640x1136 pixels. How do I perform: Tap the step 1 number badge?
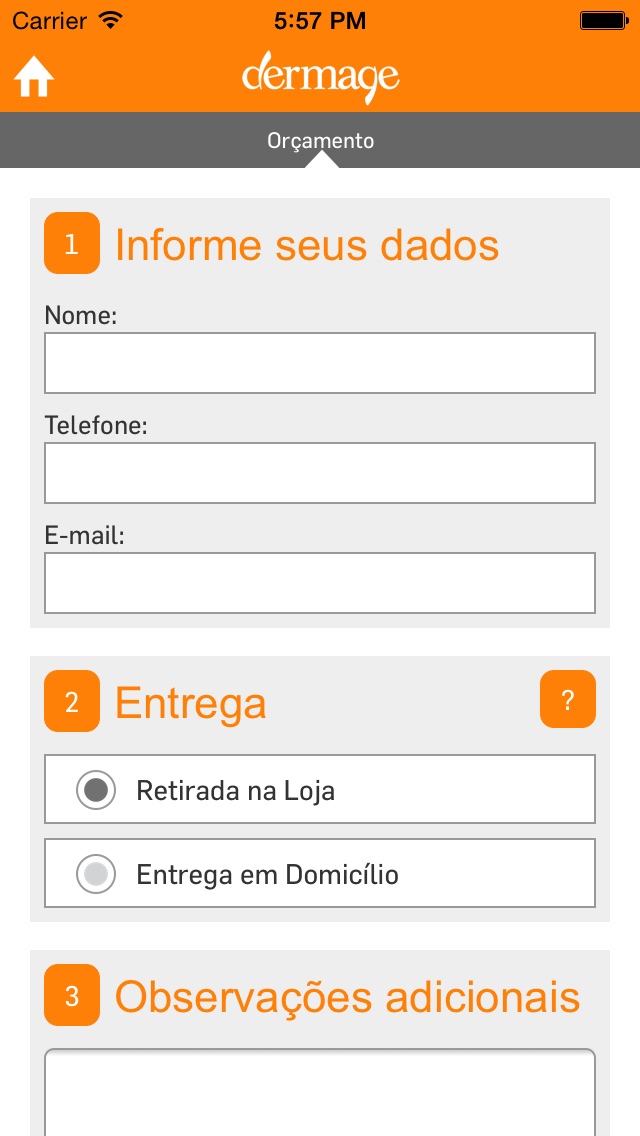pos(72,243)
